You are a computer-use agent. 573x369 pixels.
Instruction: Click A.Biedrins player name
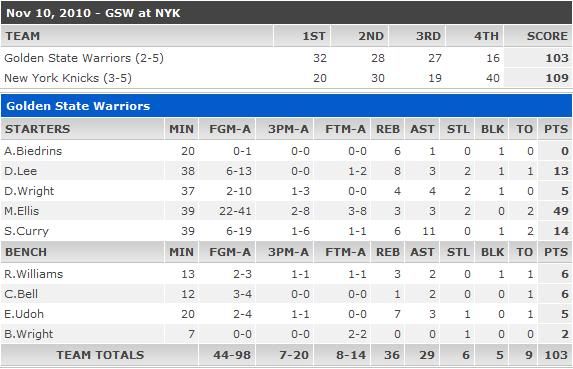point(33,151)
